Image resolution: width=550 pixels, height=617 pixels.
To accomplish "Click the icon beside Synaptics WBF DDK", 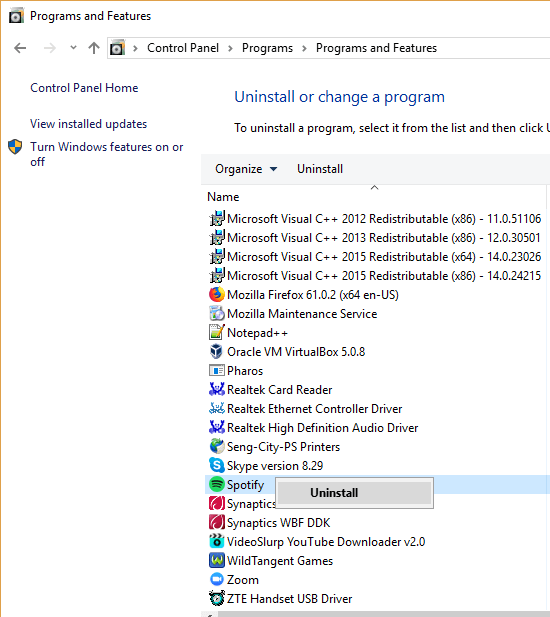I will [x=217, y=522].
